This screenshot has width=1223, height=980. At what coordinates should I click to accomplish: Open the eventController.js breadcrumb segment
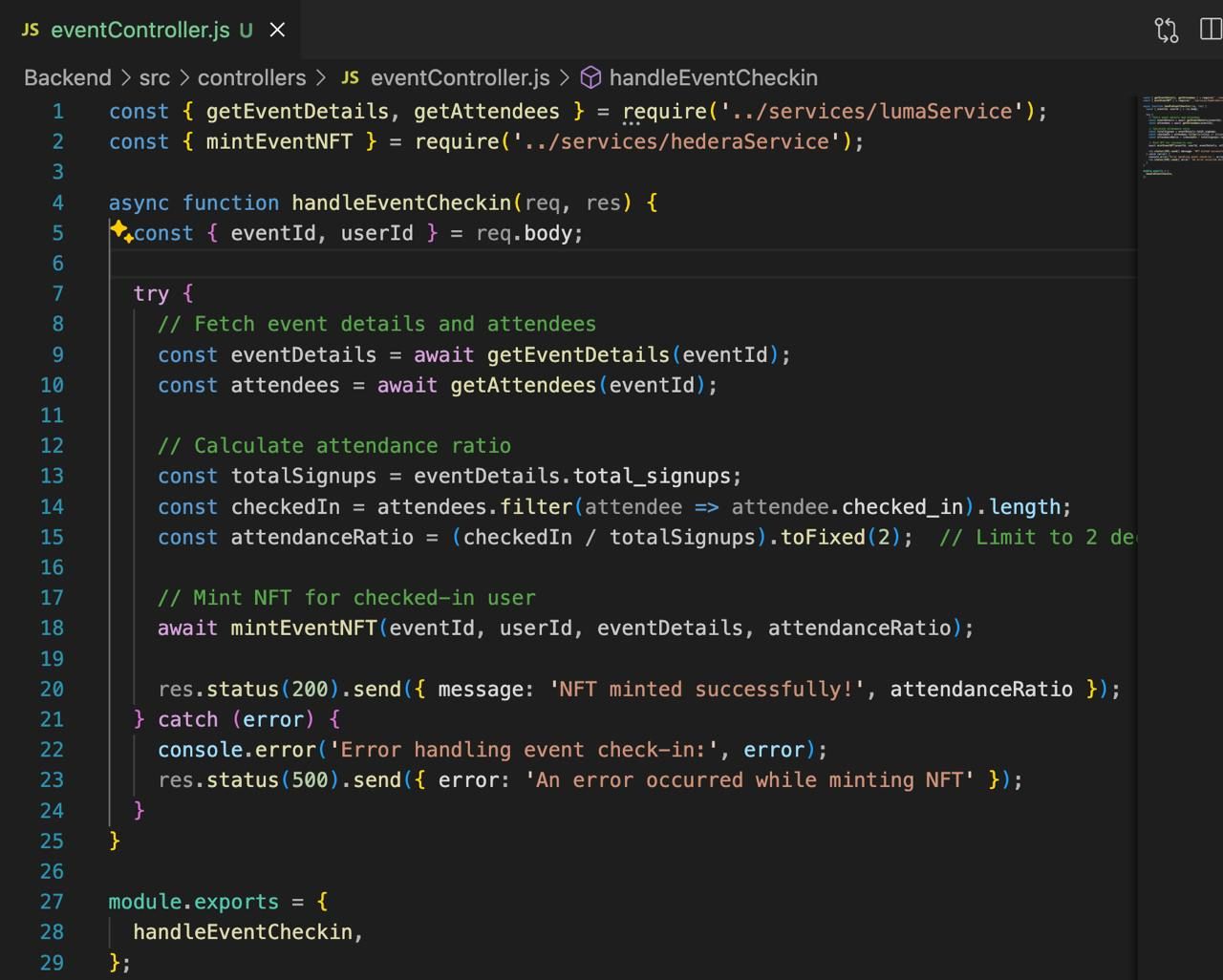pos(461,77)
